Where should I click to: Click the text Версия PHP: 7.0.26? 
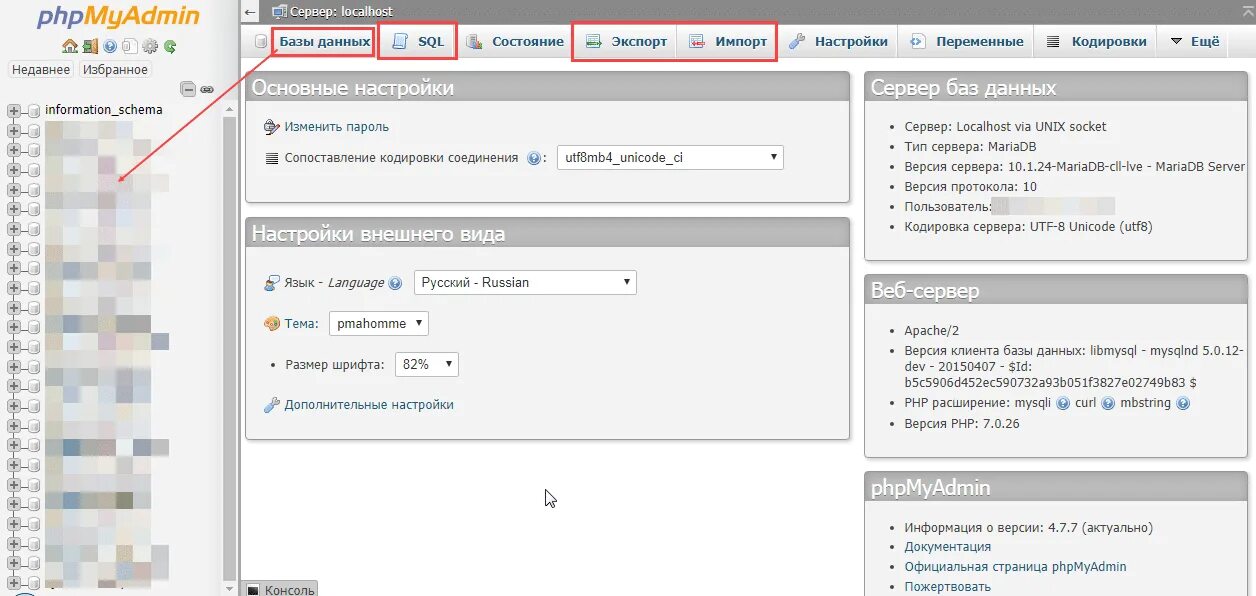(x=962, y=424)
